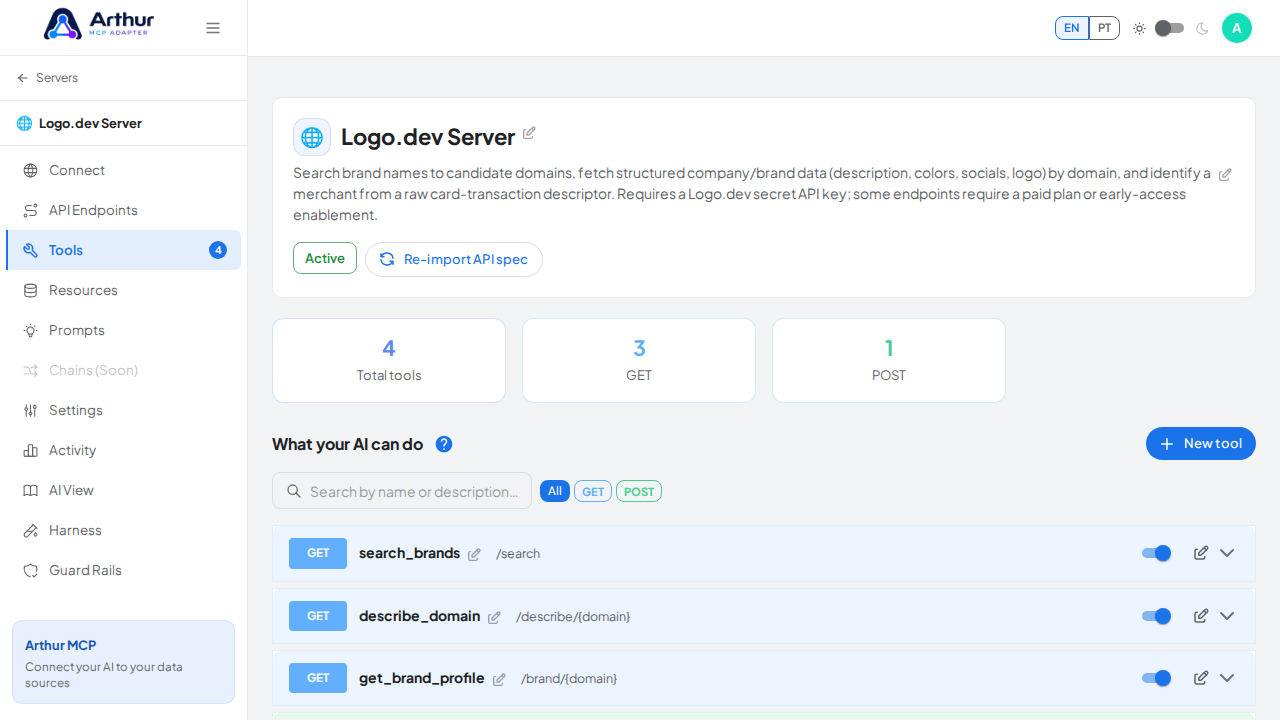Open the Guard Rails page
Screen dimensions: 1280x720
point(123,570)
